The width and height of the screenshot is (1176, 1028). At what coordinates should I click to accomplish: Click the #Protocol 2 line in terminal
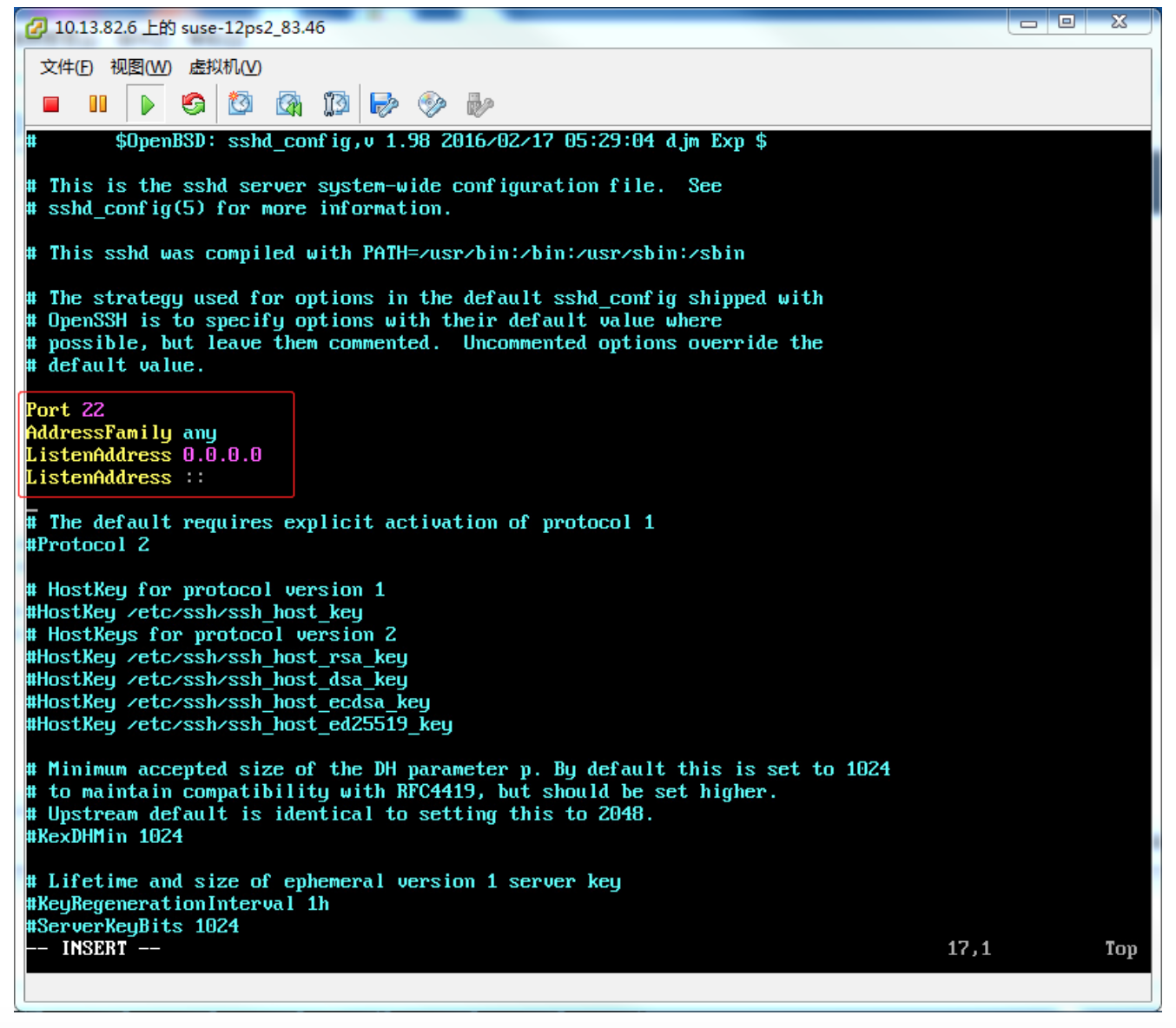89,545
